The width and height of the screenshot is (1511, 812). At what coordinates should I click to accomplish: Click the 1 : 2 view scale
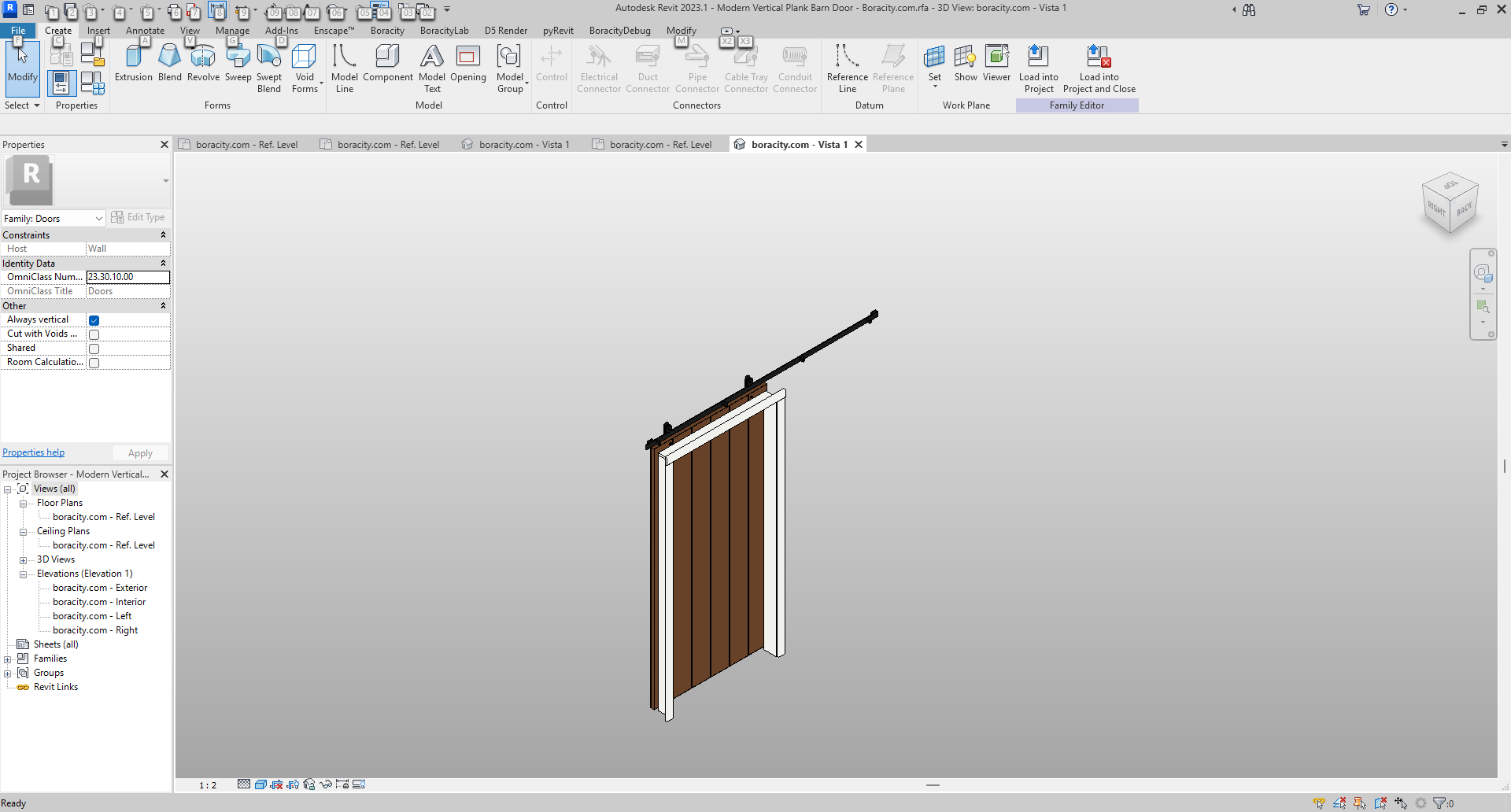coord(208,785)
